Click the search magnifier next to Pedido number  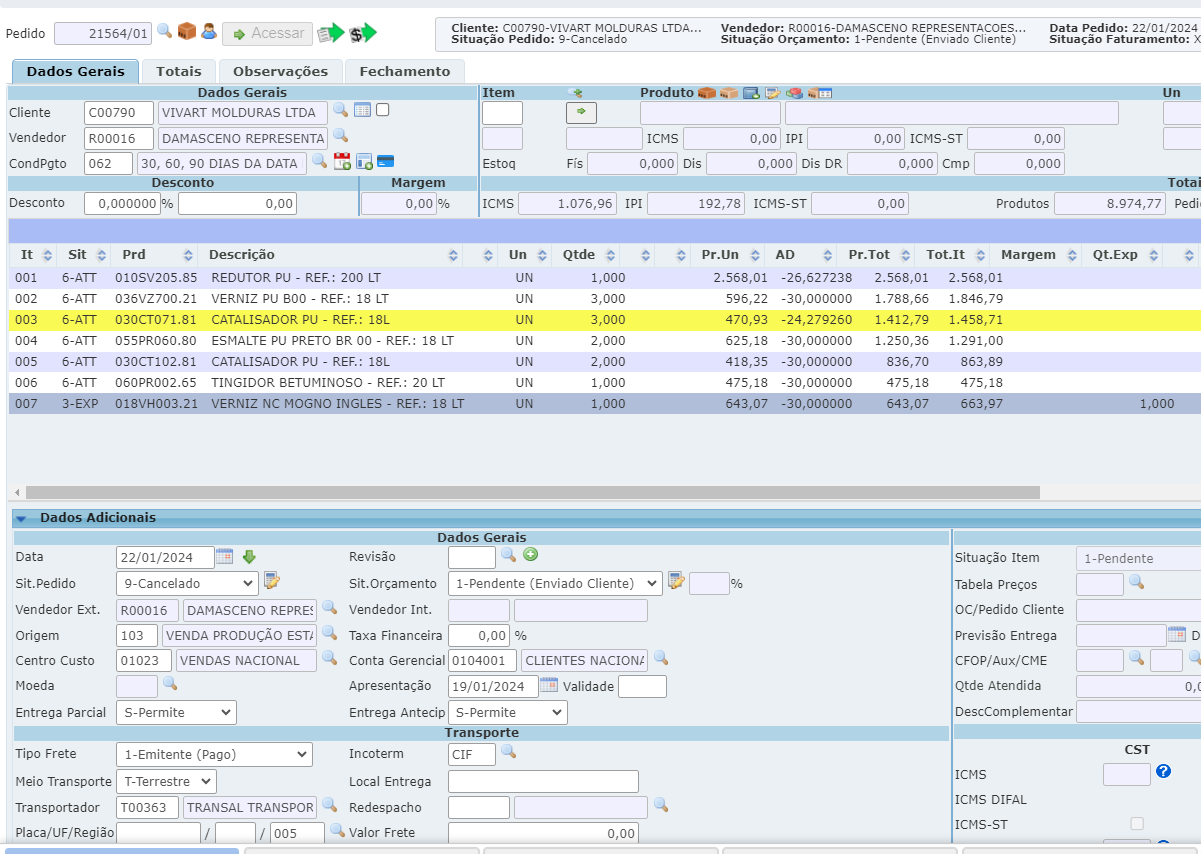(x=165, y=32)
